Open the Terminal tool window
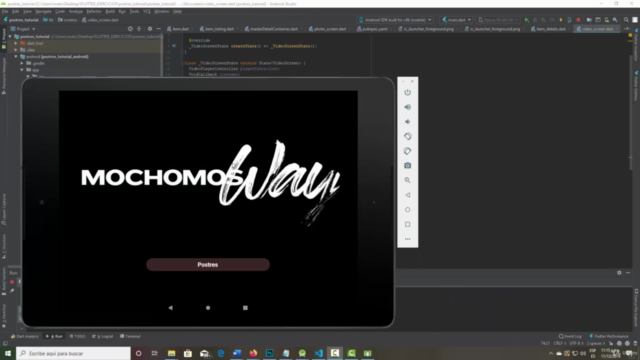 (130, 336)
